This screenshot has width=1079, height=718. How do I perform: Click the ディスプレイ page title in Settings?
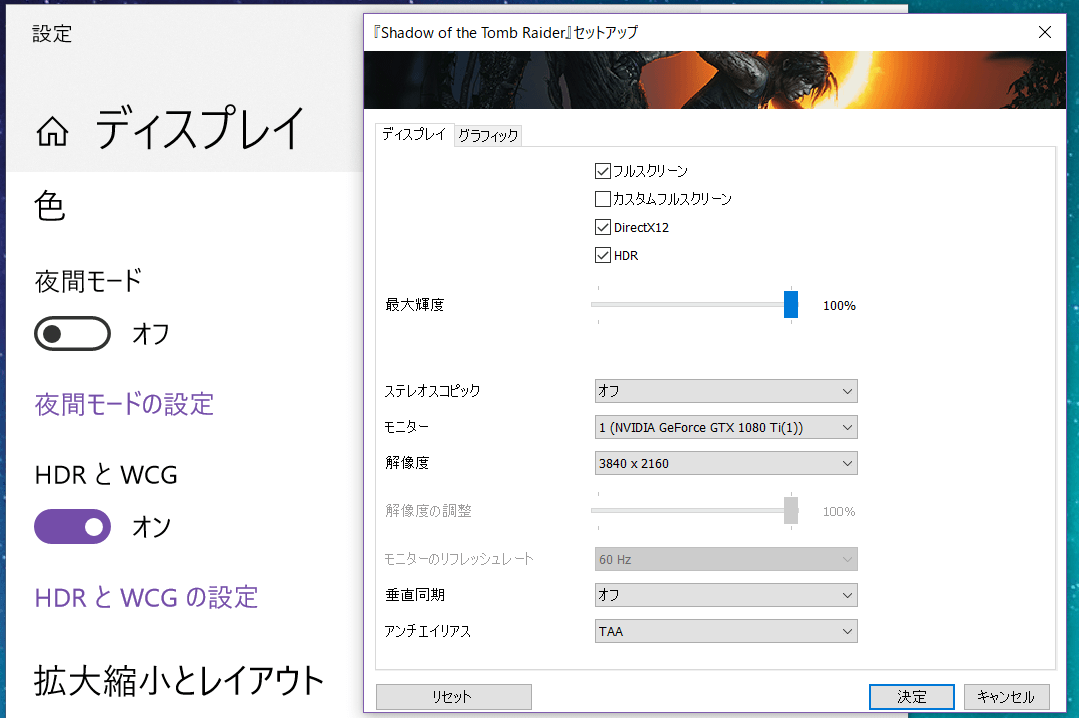tap(199, 129)
